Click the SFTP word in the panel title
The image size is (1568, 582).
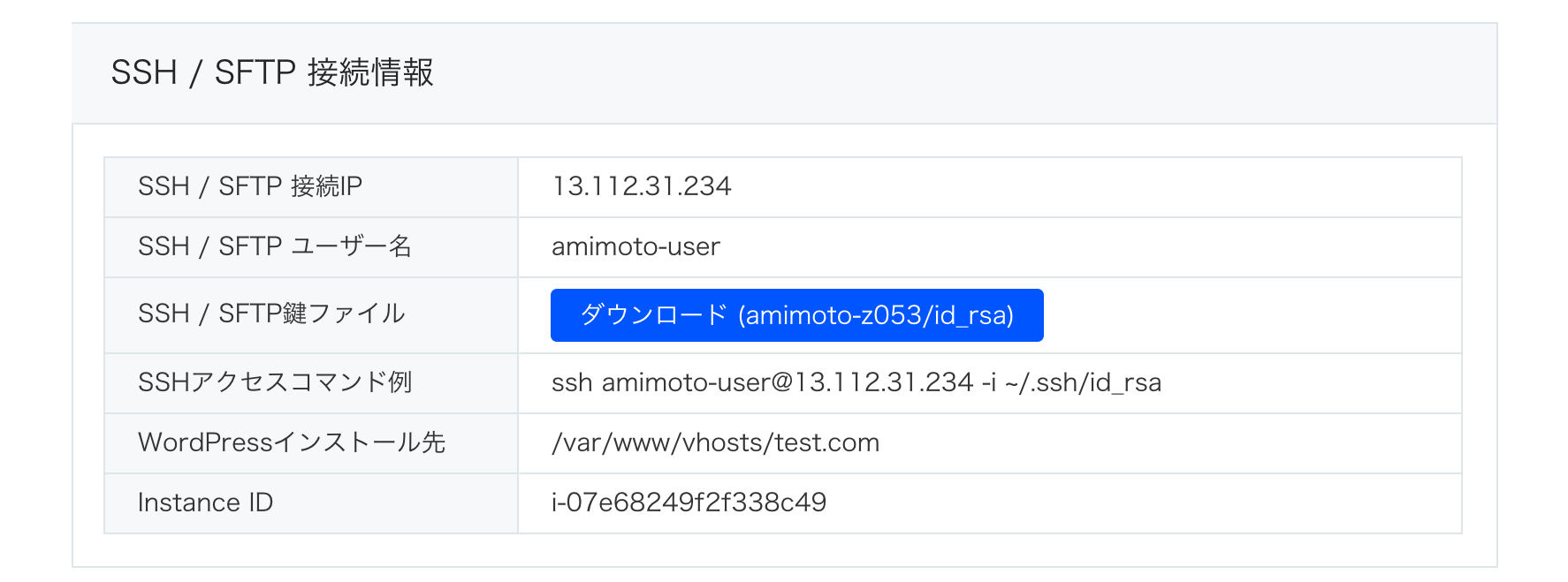pyautogui.click(x=255, y=72)
